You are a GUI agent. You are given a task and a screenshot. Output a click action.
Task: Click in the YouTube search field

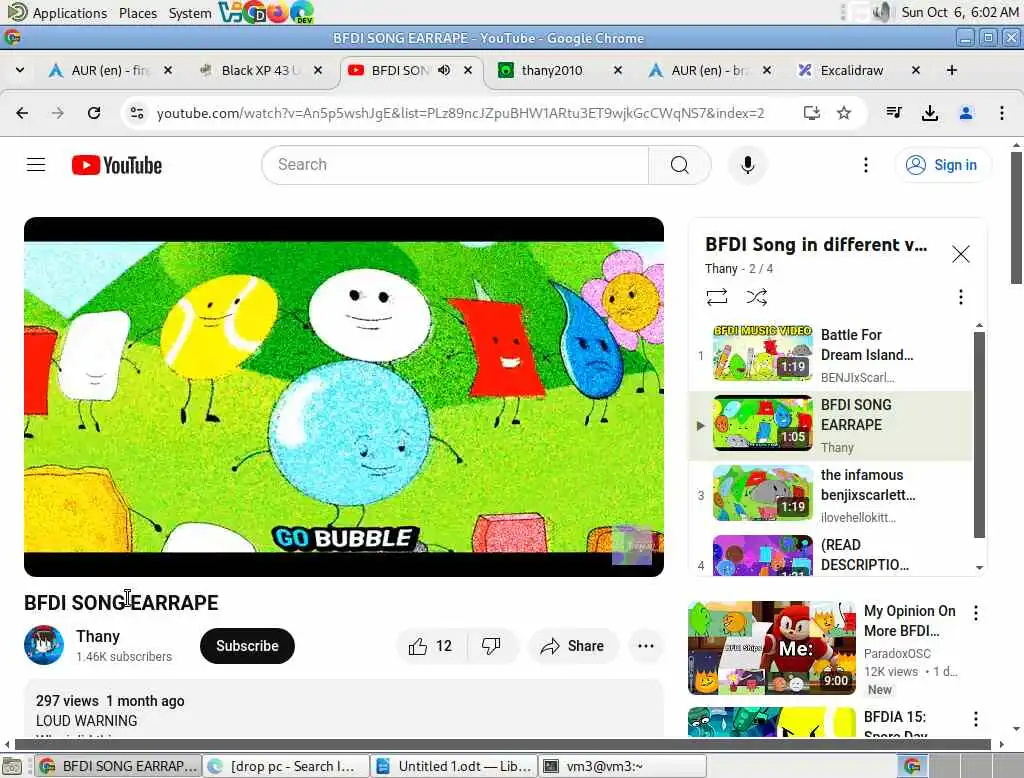pos(455,165)
